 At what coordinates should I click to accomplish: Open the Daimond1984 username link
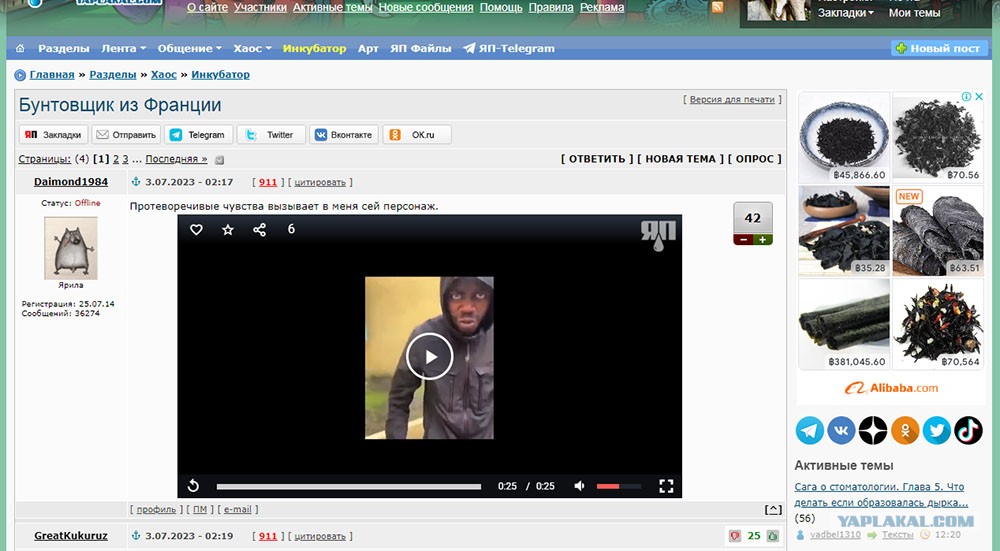(71, 182)
